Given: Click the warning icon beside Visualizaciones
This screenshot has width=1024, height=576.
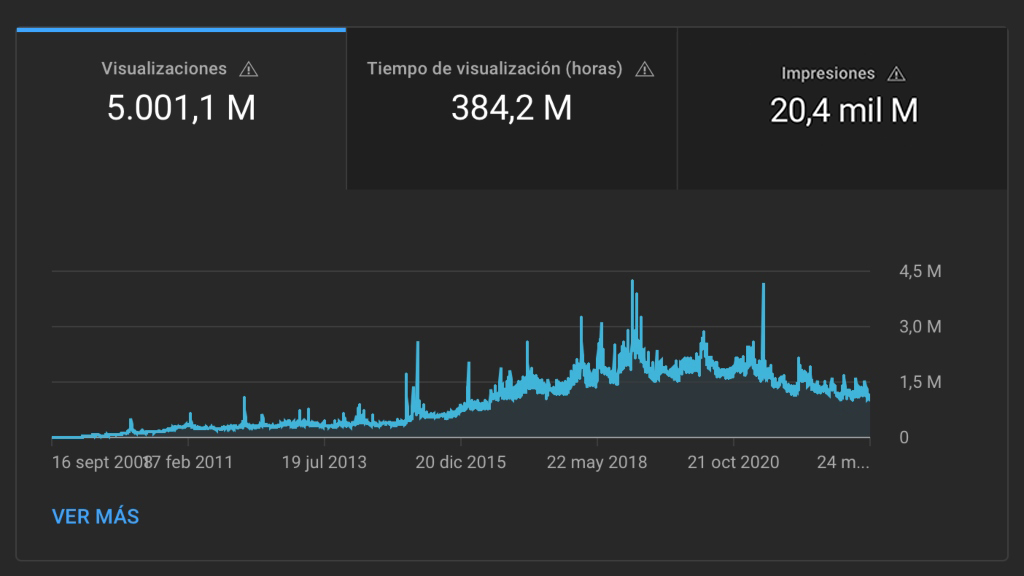Looking at the screenshot, I should click(249, 69).
